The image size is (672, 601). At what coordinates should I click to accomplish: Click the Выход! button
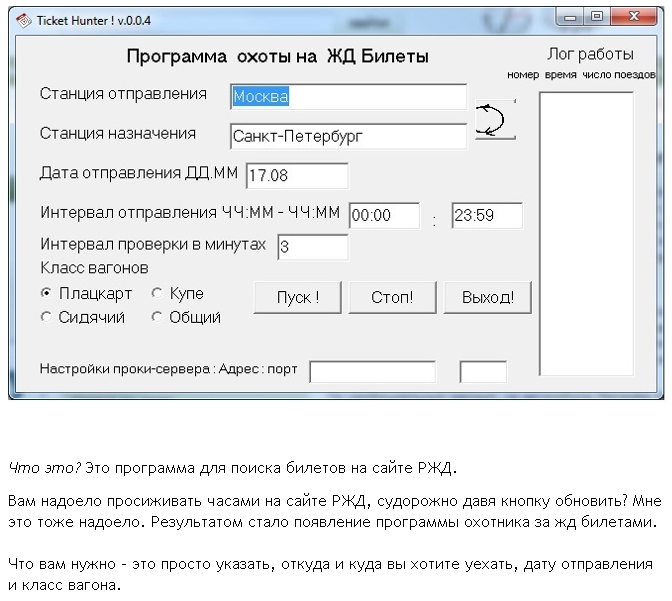click(488, 297)
